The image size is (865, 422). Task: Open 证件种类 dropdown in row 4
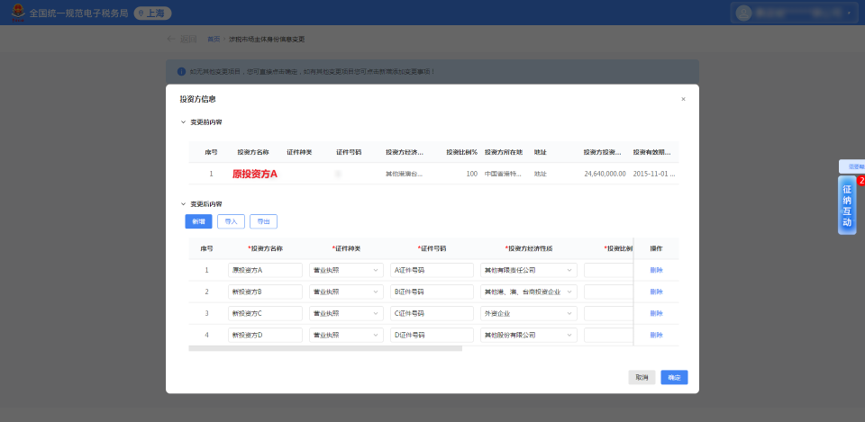tap(346, 335)
